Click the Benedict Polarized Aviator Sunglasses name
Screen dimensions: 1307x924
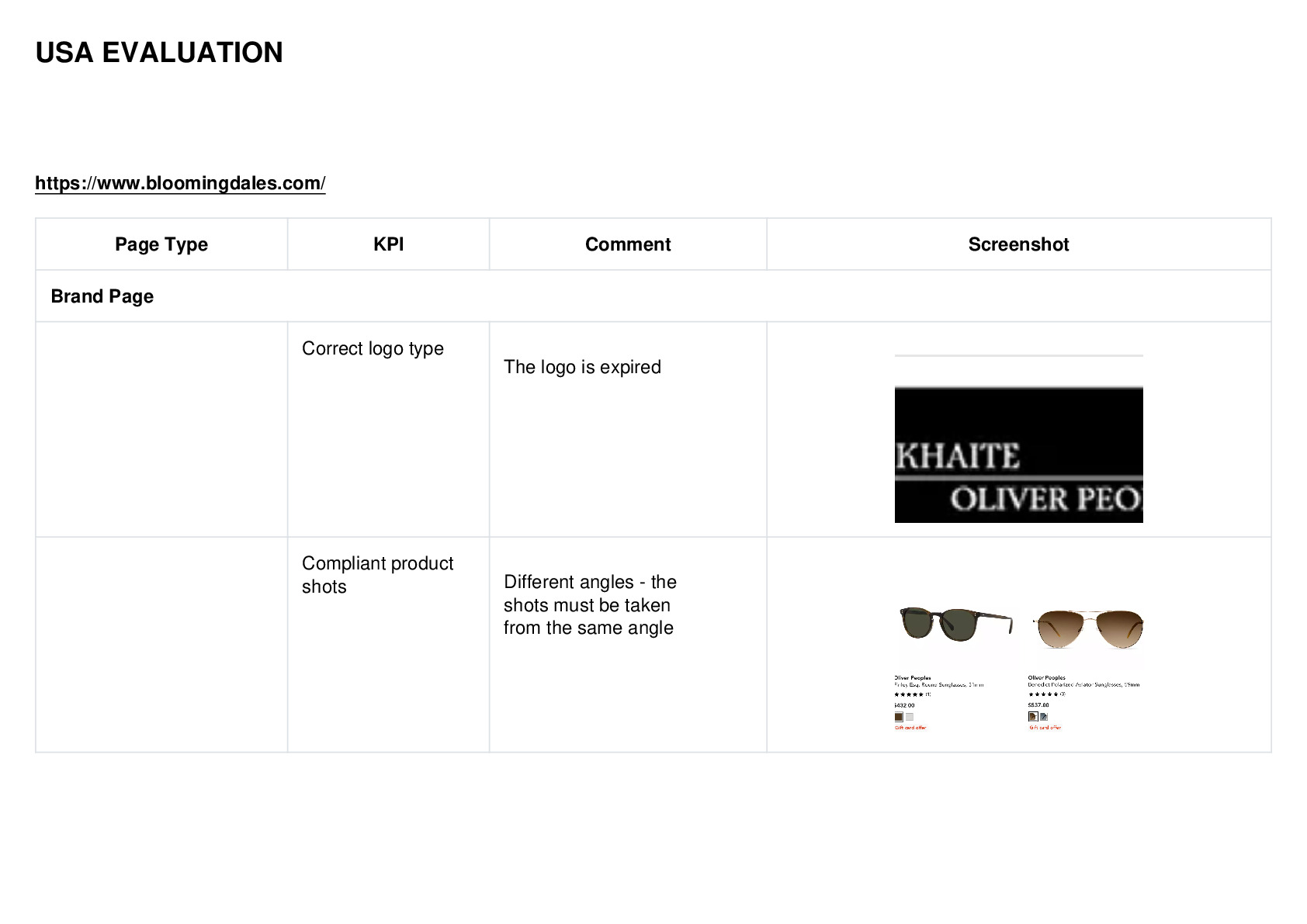[1083, 685]
